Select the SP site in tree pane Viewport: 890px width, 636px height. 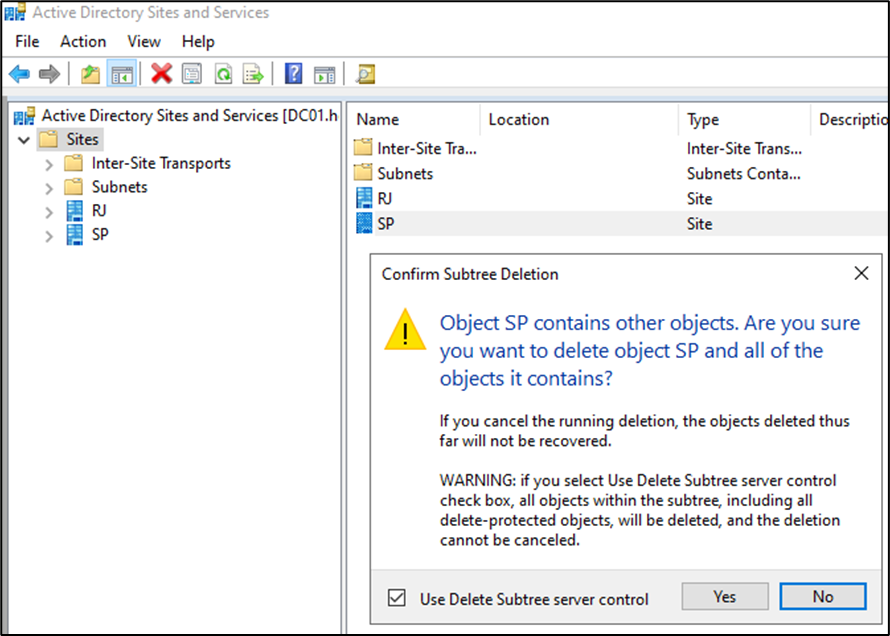99,235
